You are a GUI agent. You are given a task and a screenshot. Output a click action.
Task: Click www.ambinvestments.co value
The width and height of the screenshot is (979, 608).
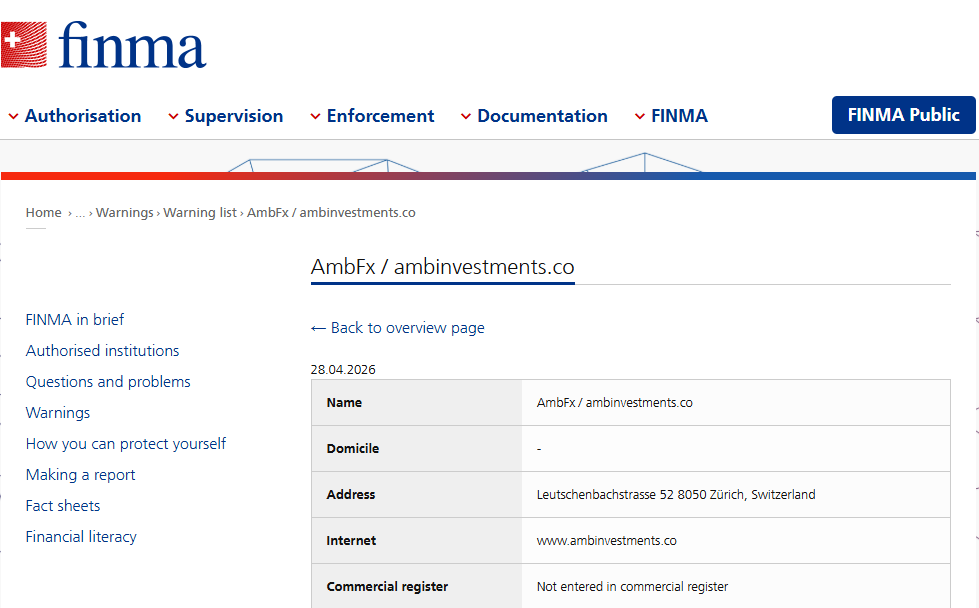click(x=606, y=541)
